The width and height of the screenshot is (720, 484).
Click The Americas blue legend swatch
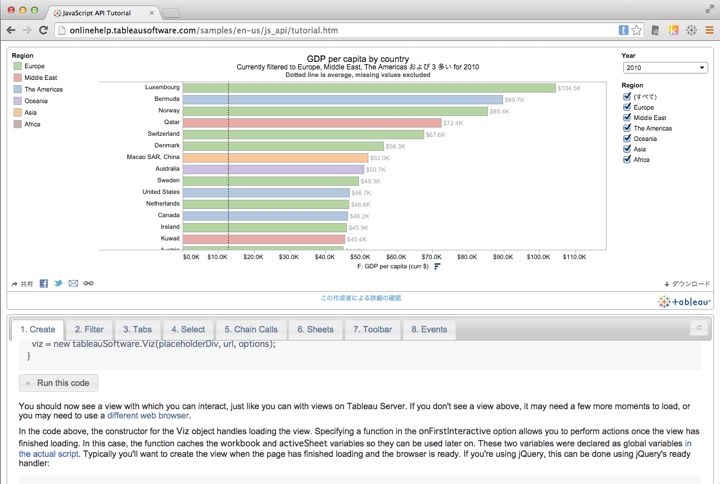[x=18, y=89]
